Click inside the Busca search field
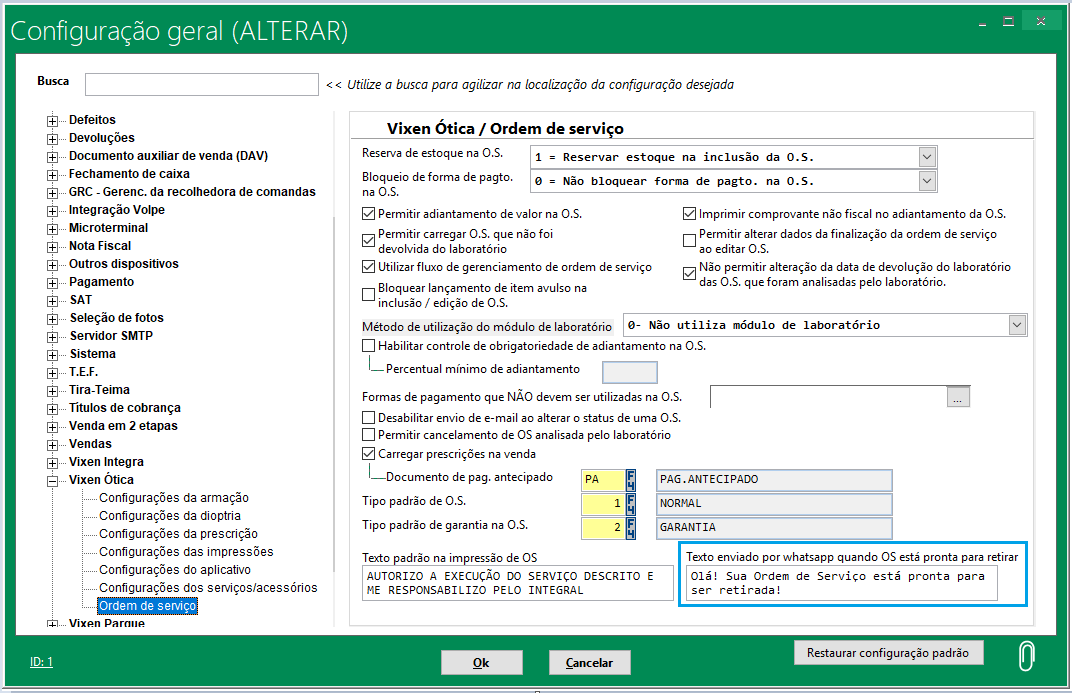The width and height of the screenshot is (1072, 693). click(x=200, y=85)
